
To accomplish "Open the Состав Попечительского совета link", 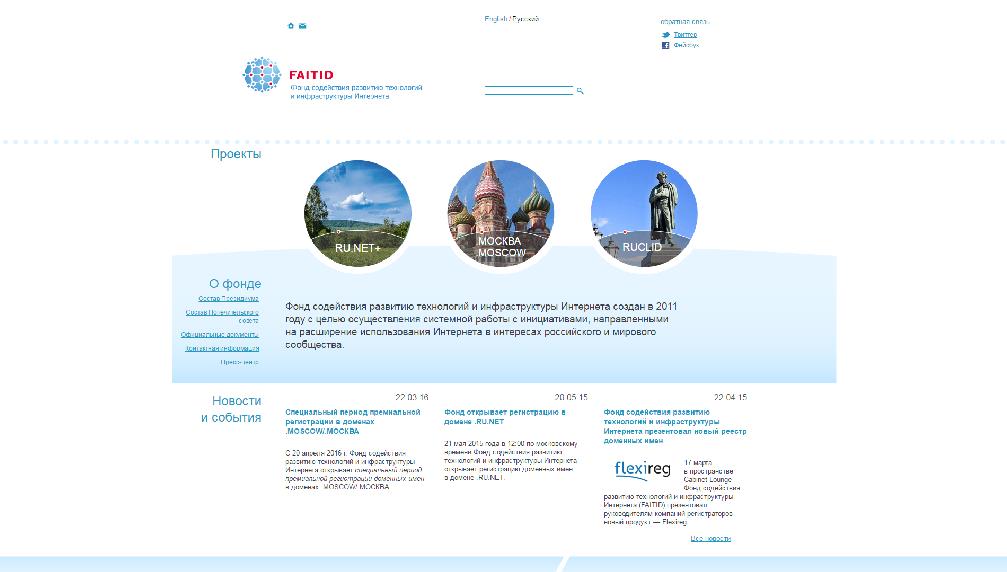I will click(x=222, y=316).
